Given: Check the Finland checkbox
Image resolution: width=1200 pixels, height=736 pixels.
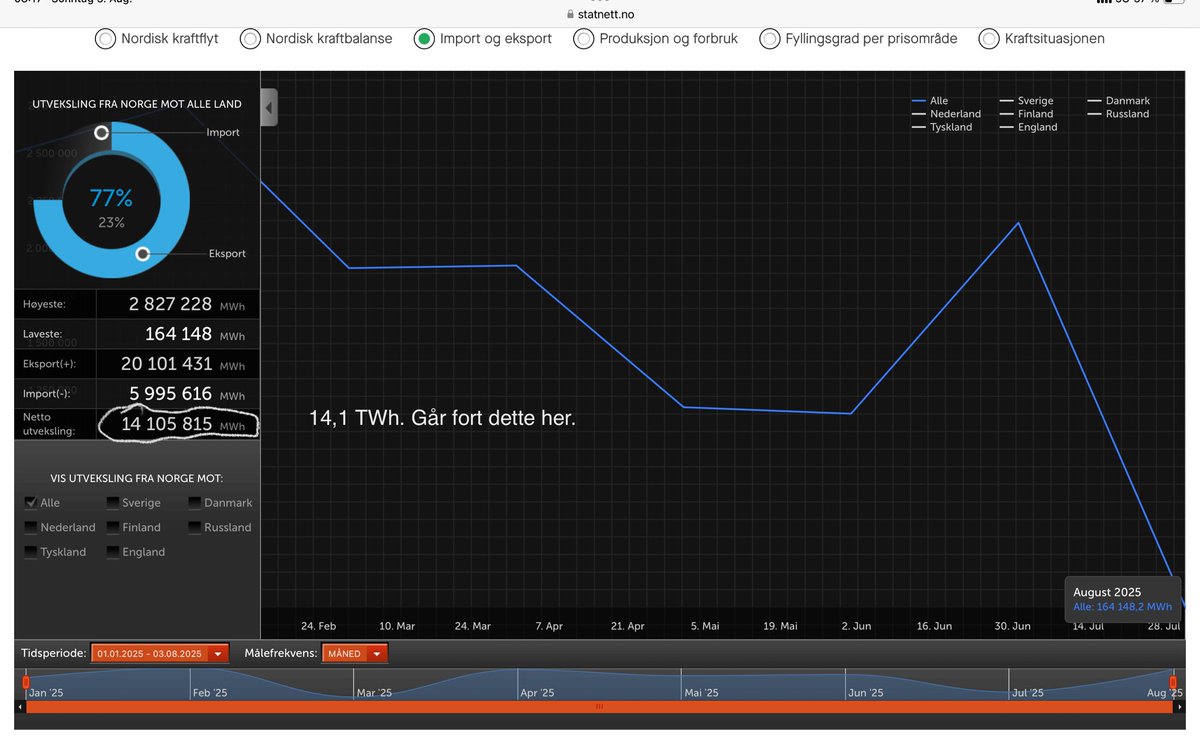Looking at the screenshot, I should 113,527.
